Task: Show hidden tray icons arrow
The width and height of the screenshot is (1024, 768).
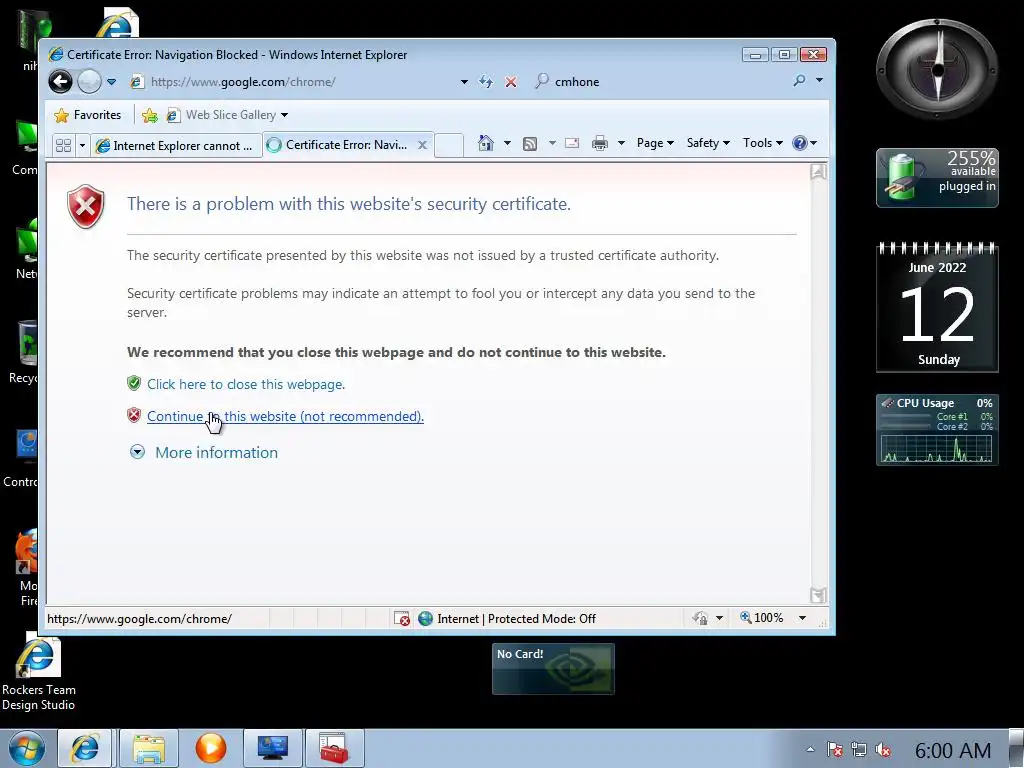Action: click(810, 750)
